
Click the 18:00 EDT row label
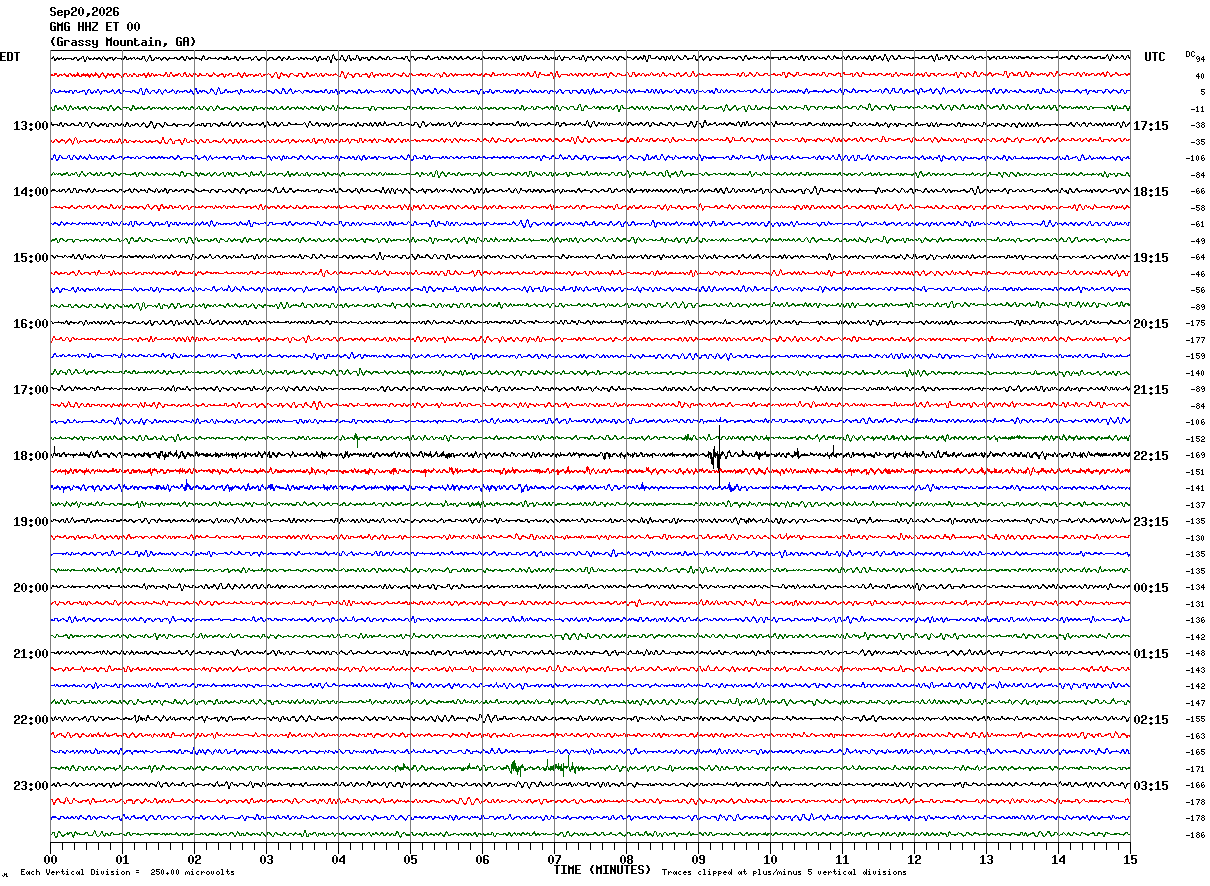coord(31,456)
